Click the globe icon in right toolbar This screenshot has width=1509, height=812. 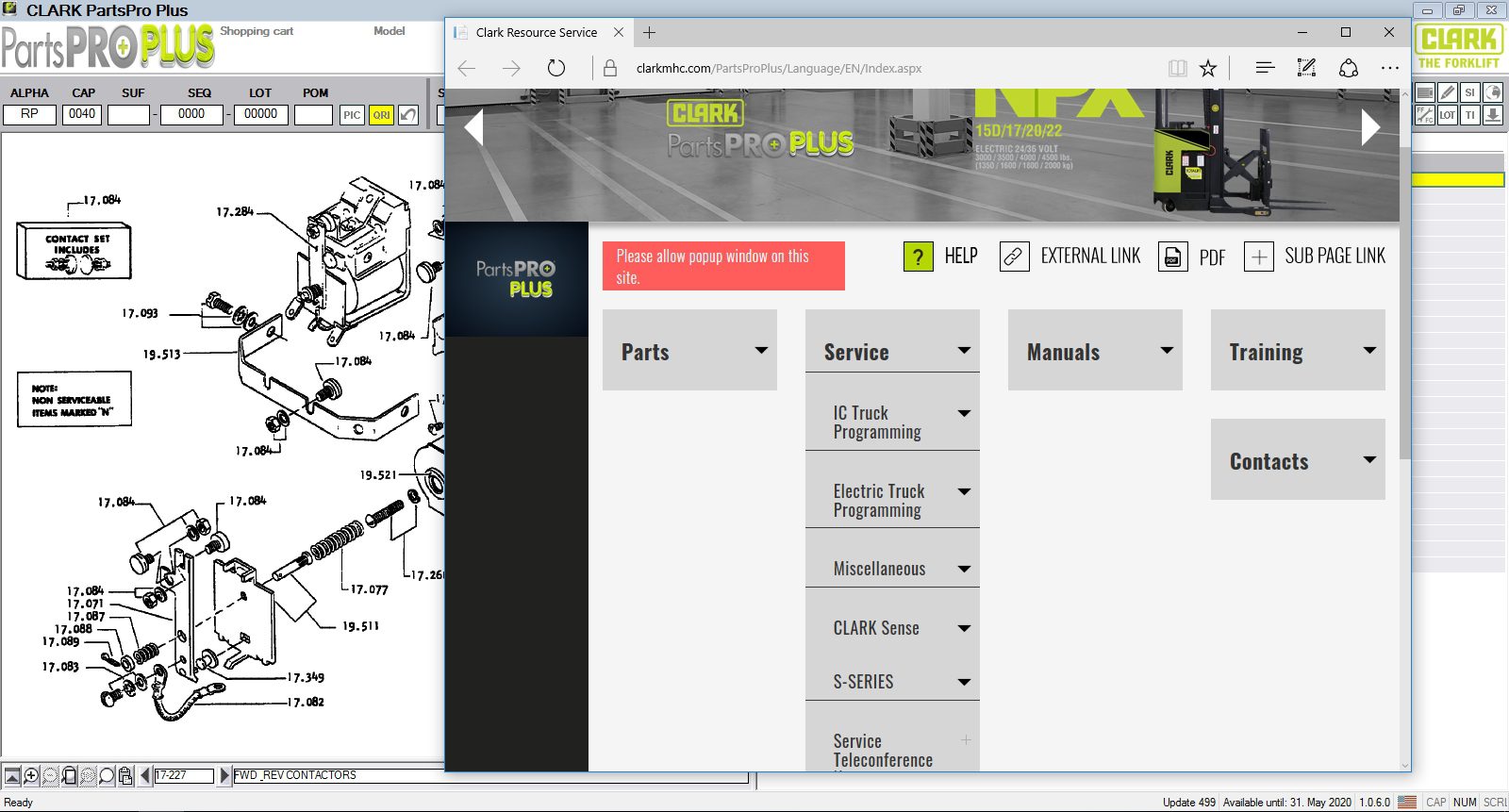coord(1492,92)
